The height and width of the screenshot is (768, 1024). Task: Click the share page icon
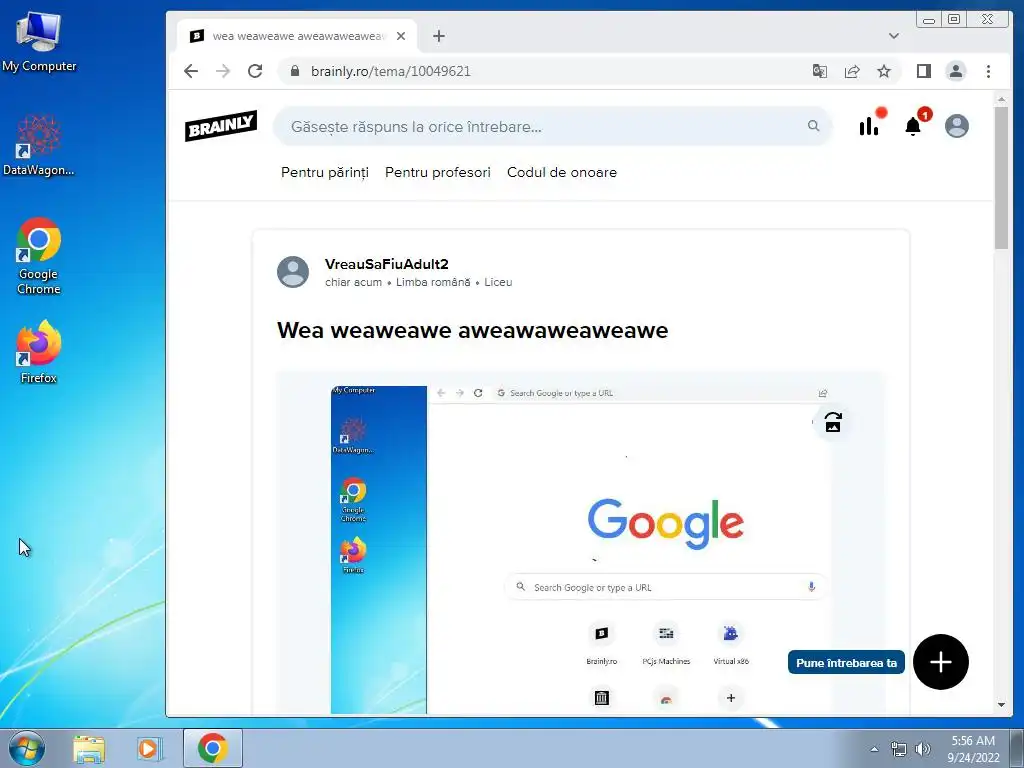point(852,71)
